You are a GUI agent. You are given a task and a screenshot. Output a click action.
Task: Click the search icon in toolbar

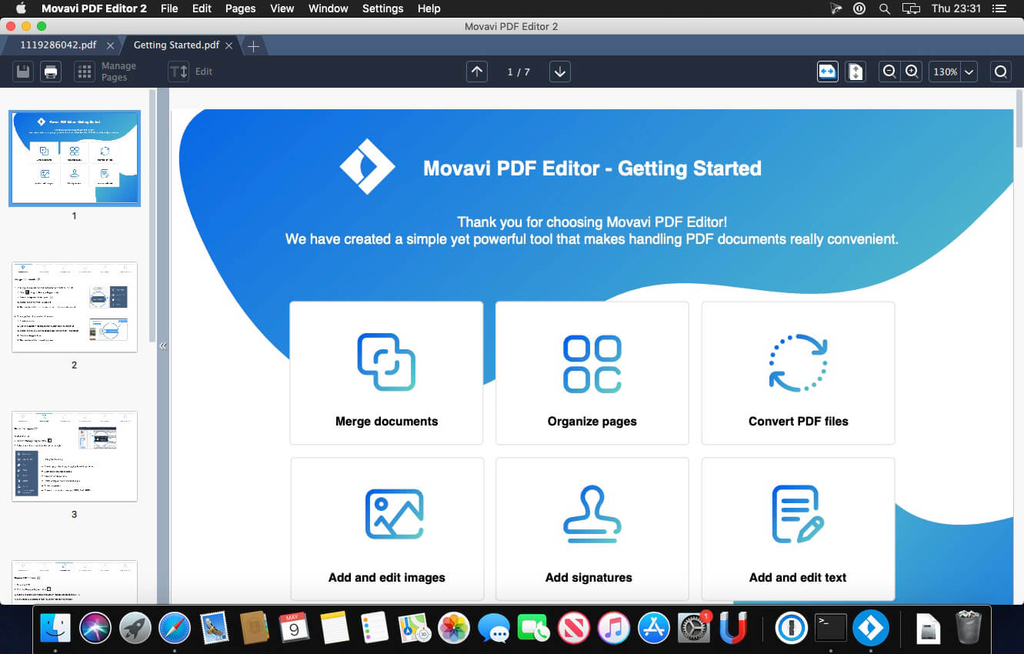pyautogui.click(x=1000, y=71)
